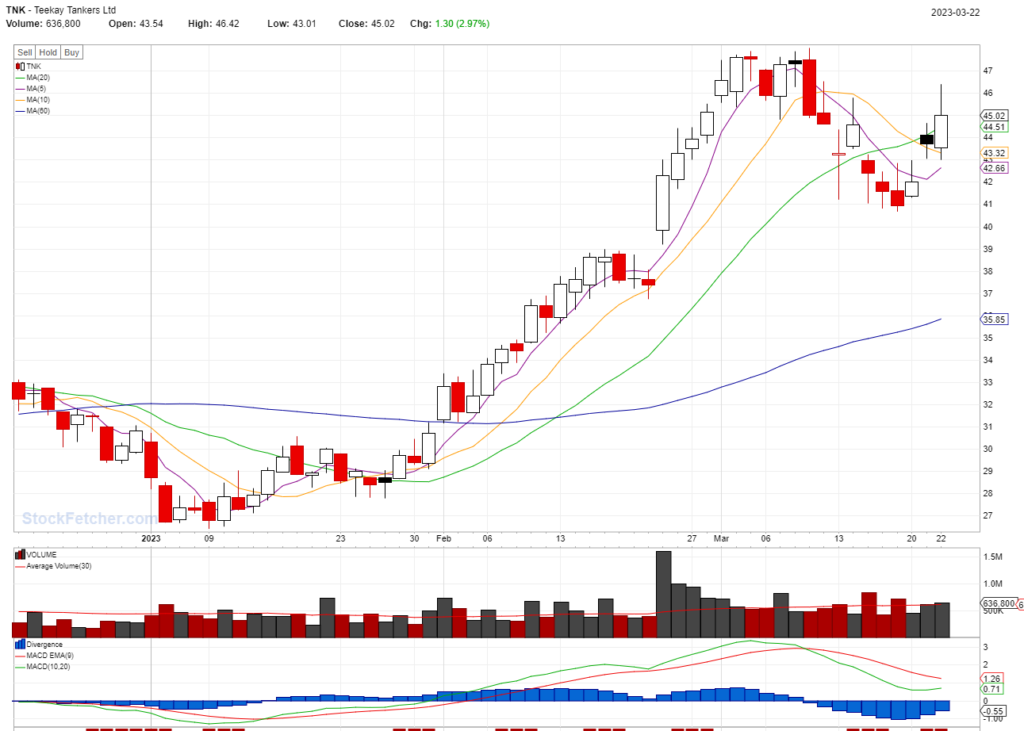Image resolution: width=1024 pixels, height=731 pixels.
Task: Click the High: 46.42 value
Action: tap(214, 24)
